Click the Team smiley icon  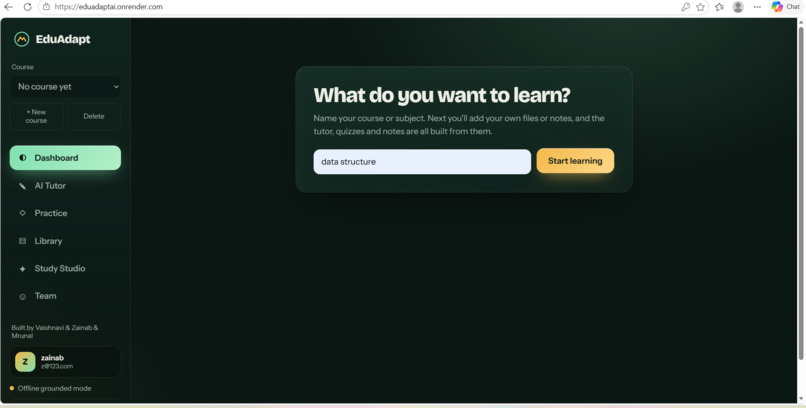point(23,296)
